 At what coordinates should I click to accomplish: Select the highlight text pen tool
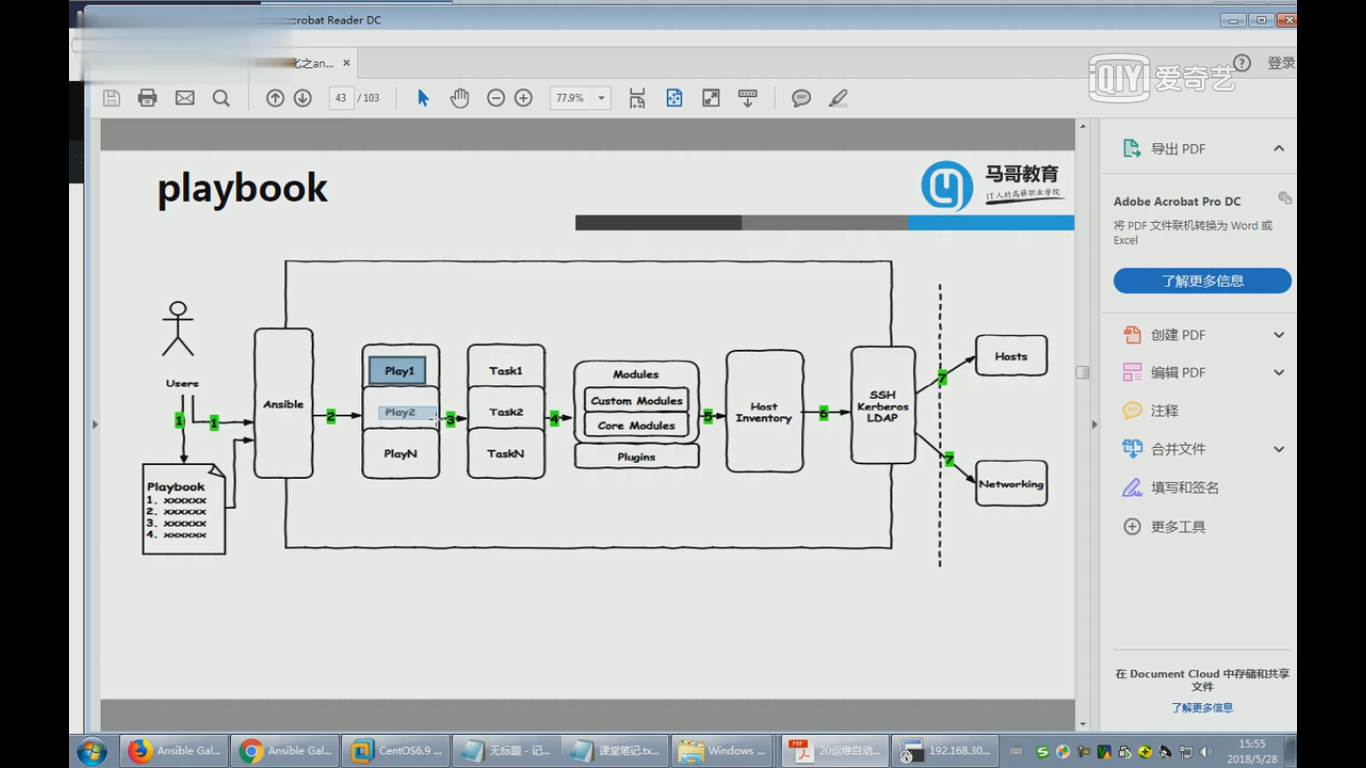tap(838, 98)
